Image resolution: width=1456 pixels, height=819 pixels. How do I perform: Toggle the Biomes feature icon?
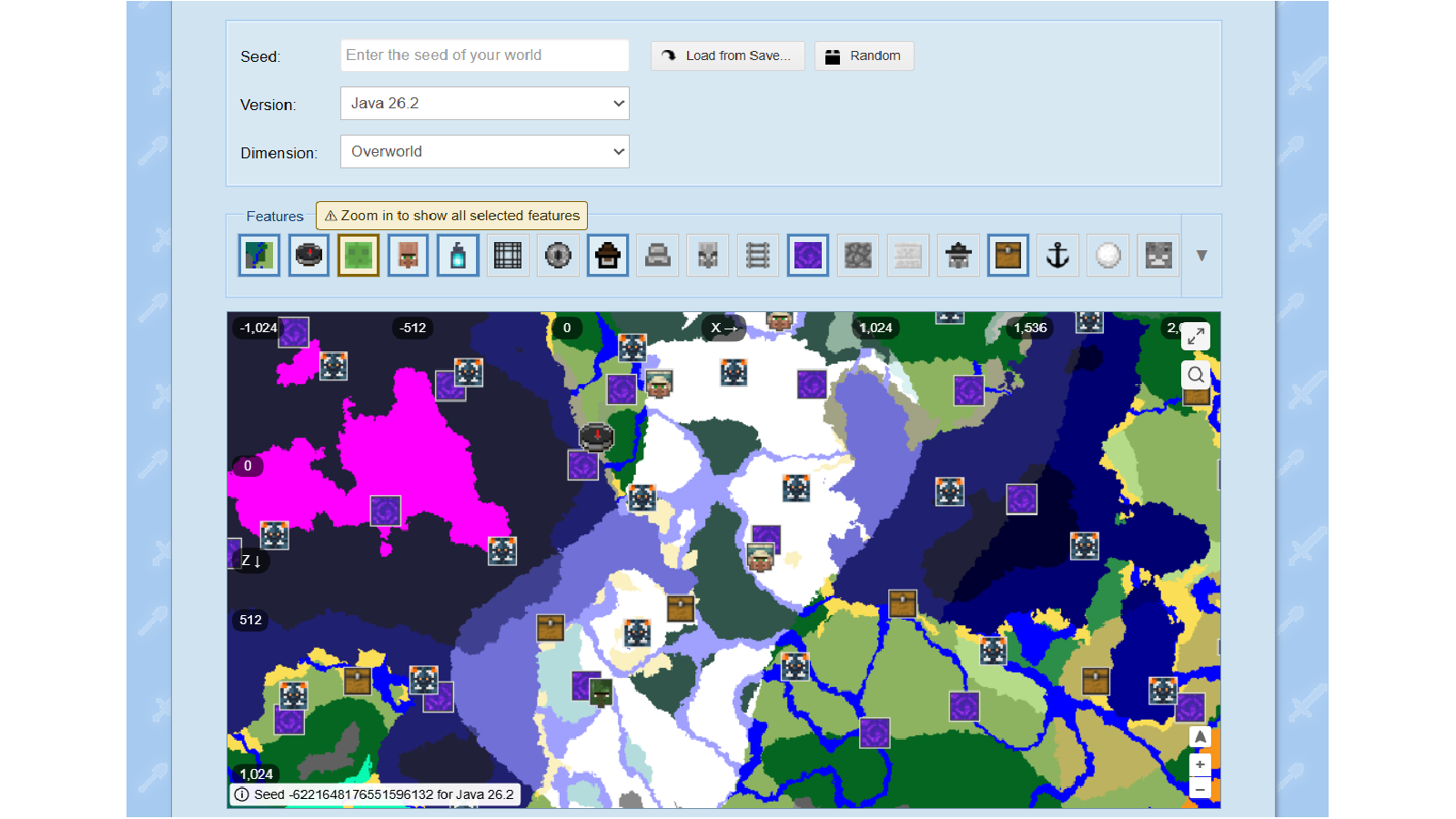coord(258,256)
